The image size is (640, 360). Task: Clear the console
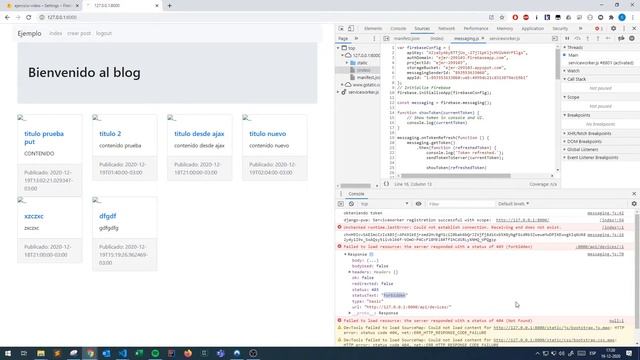351,204
